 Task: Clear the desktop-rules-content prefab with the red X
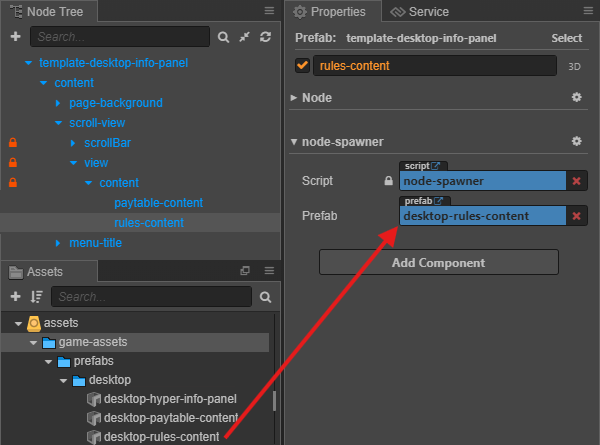(x=577, y=216)
